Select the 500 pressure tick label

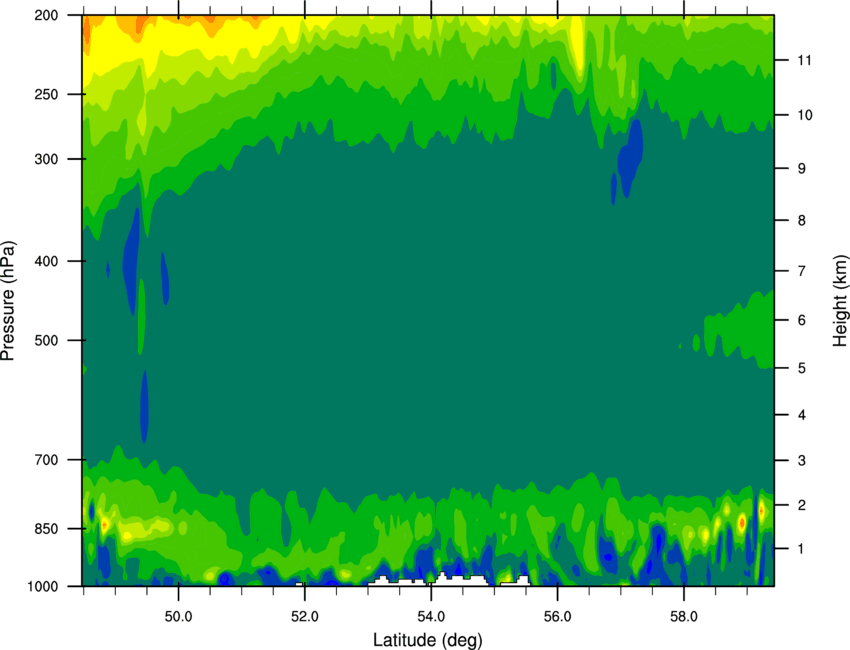[x=46, y=340]
